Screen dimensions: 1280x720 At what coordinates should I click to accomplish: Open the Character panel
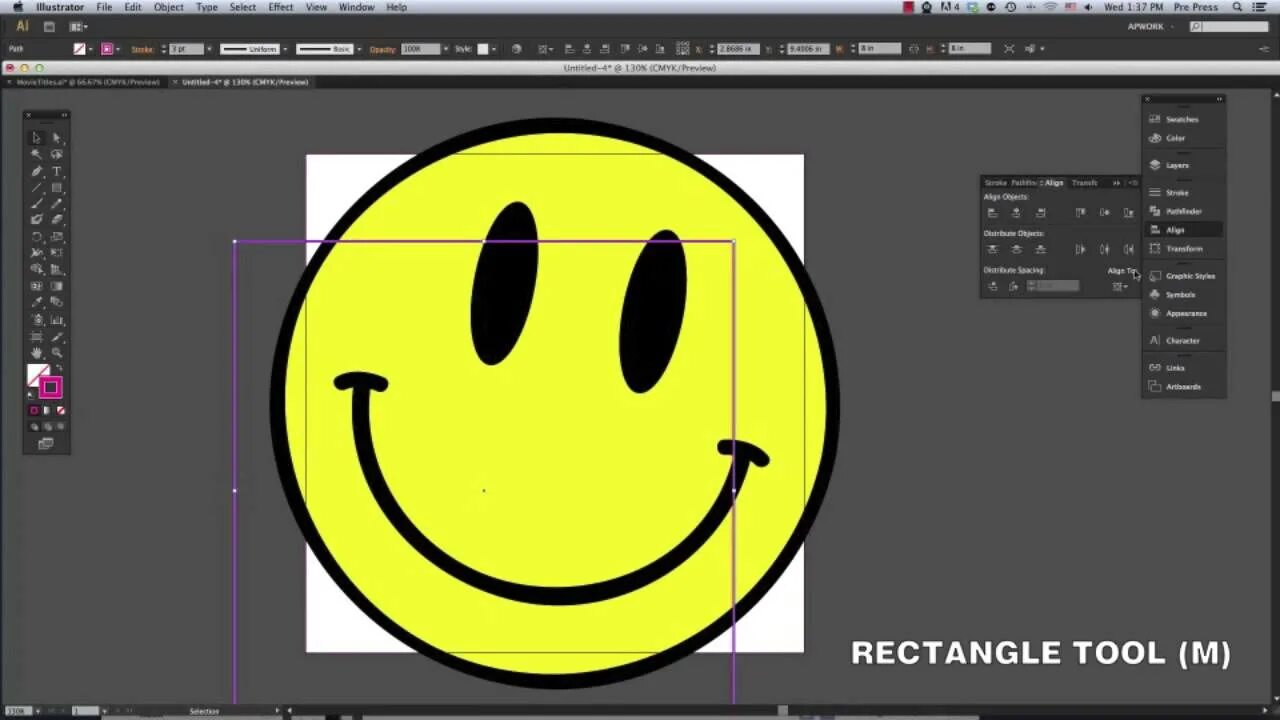tap(1184, 341)
